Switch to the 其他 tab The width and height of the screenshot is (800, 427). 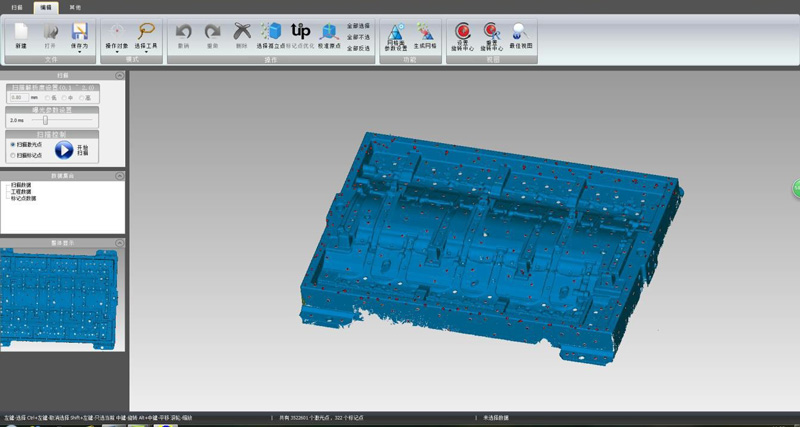tap(76, 6)
